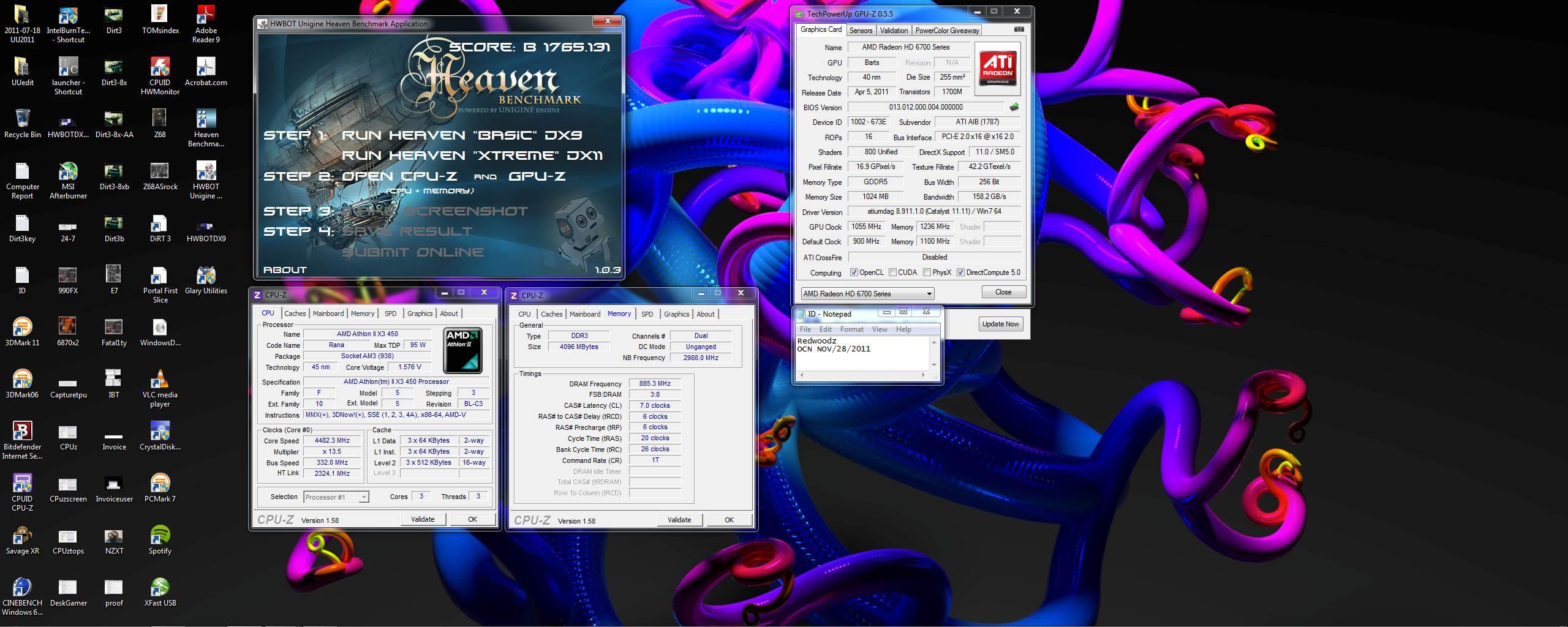Click GPU Clock 1055 MHz field in GPU-Z
The height and width of the screenshot is (627, 1568).
tap(866, 227)
